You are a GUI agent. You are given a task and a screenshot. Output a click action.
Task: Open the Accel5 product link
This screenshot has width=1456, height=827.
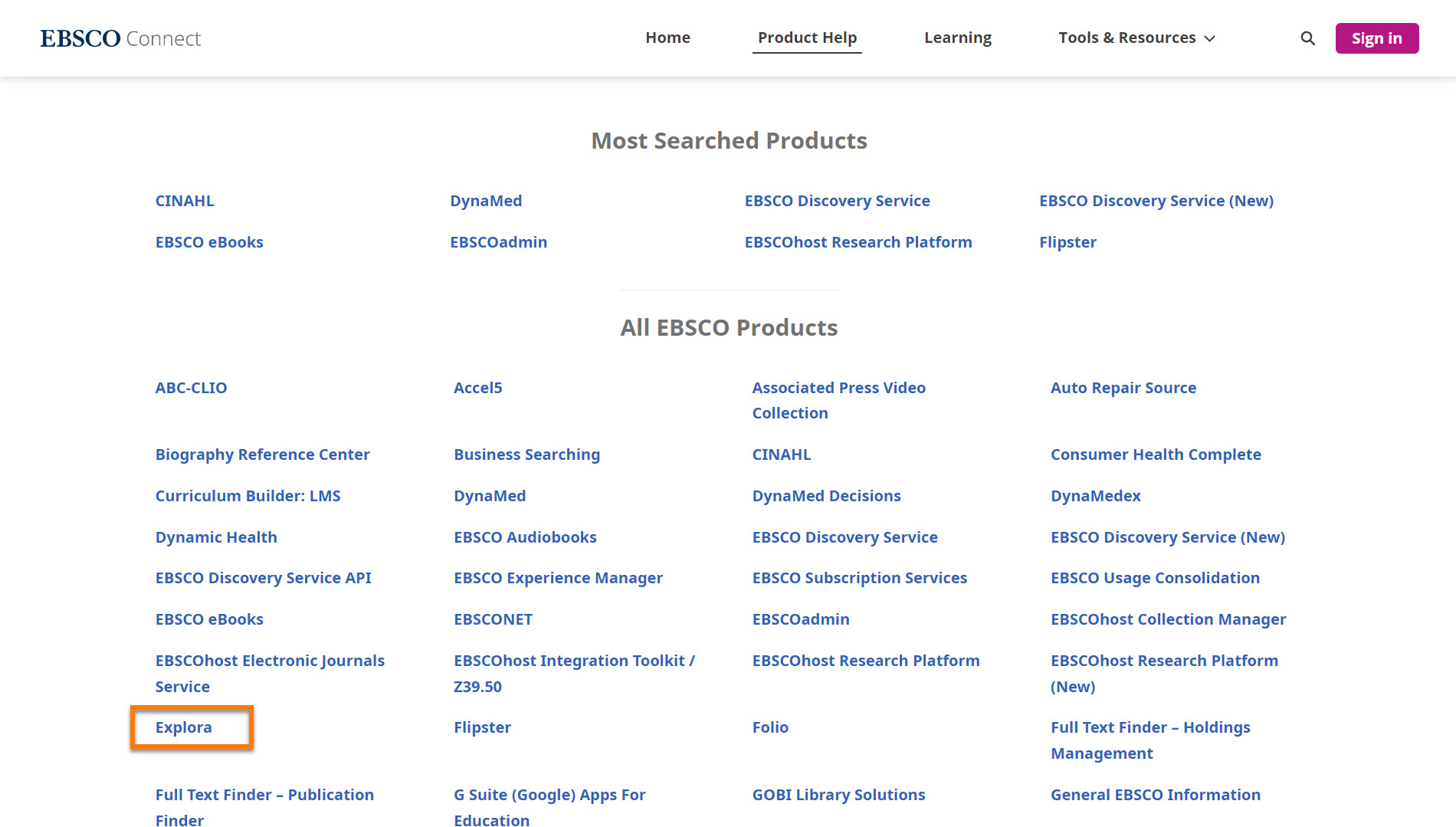[477, 388]
